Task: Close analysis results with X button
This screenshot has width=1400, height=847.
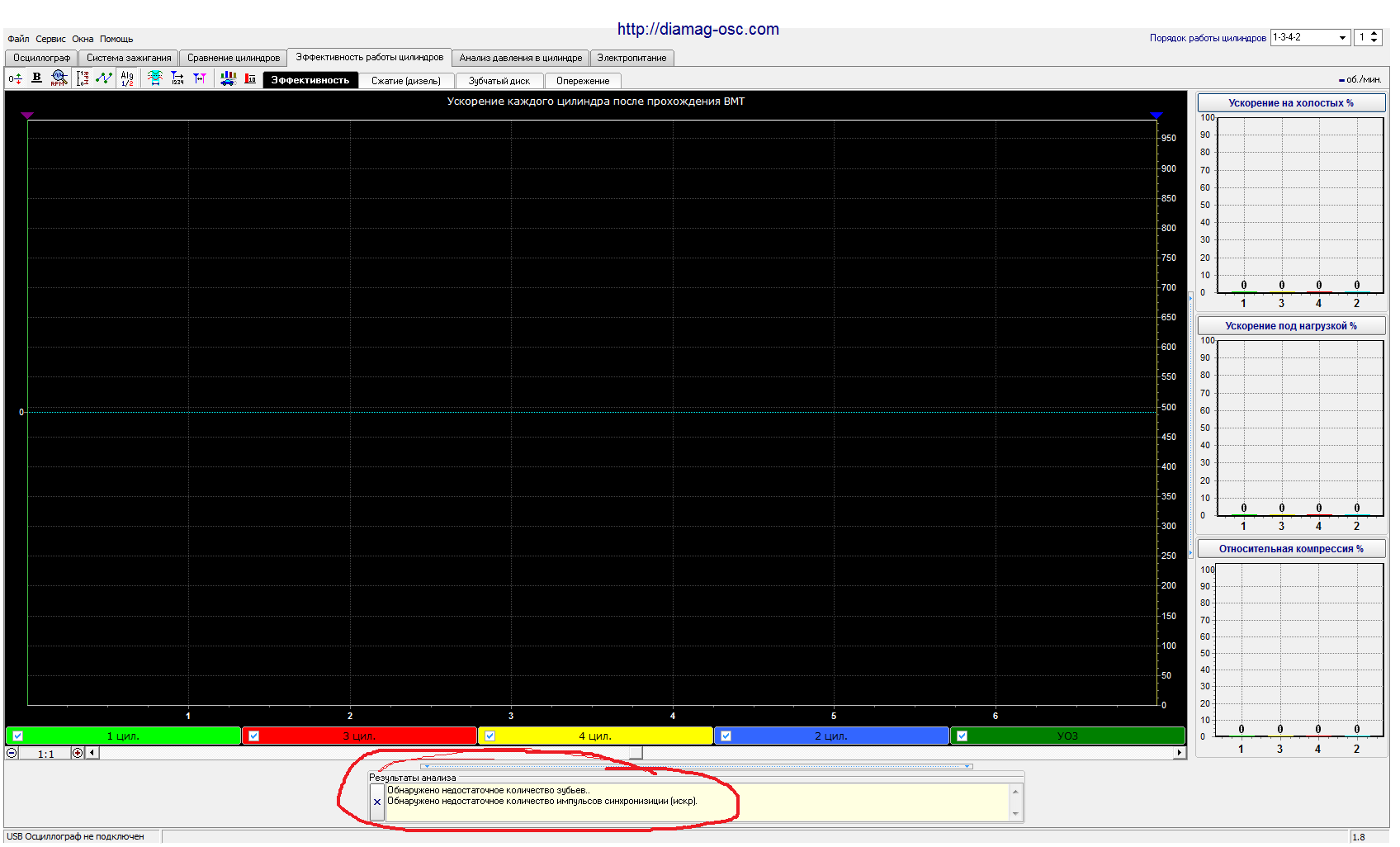Action: pos(377,802)
